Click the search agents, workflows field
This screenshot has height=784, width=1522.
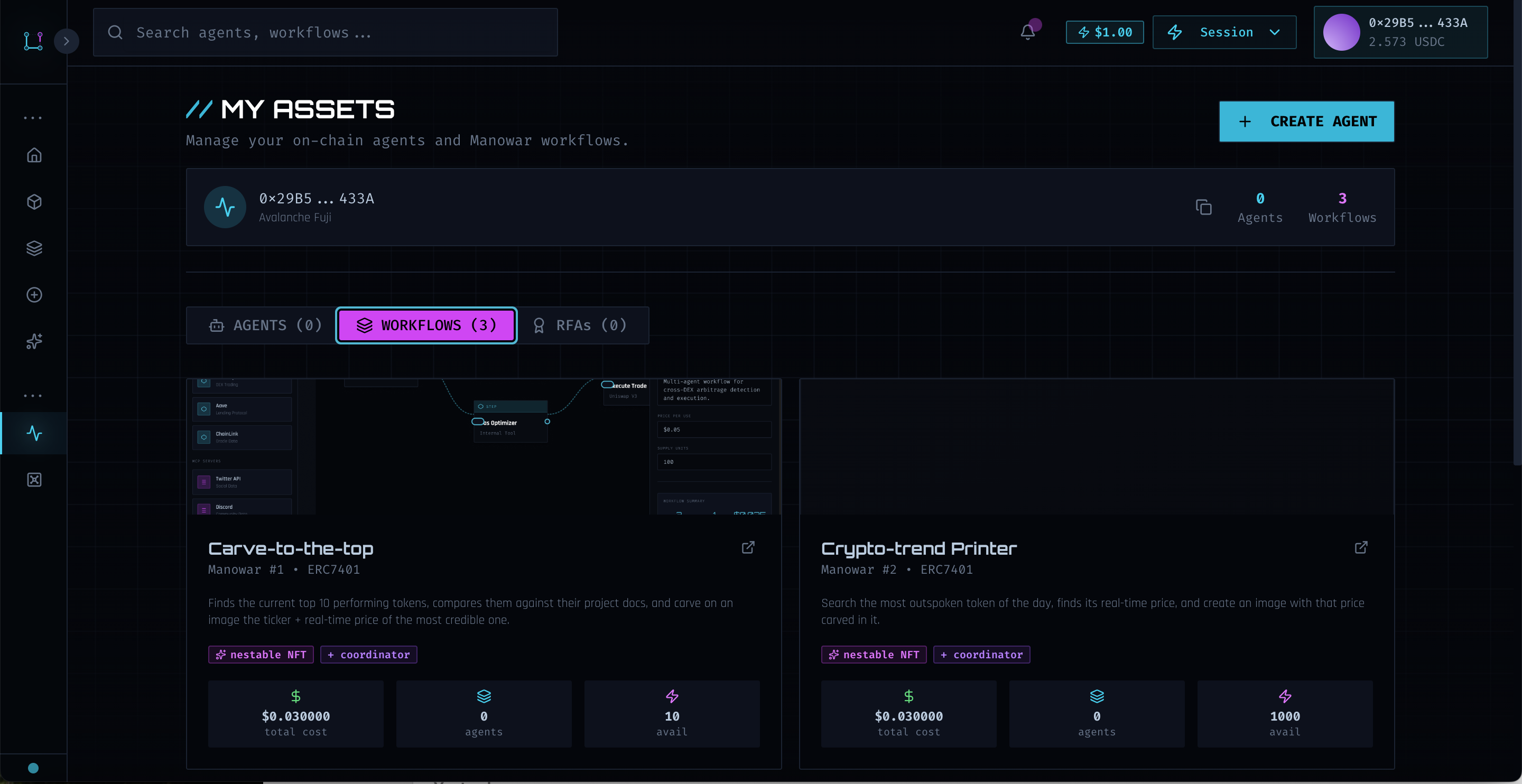point(326,33)
